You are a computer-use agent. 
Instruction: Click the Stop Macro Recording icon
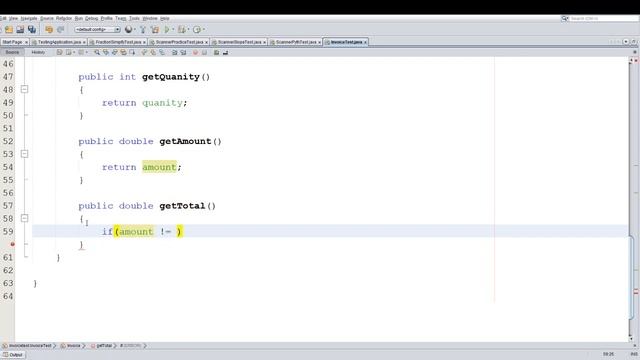tap(204, 52)
